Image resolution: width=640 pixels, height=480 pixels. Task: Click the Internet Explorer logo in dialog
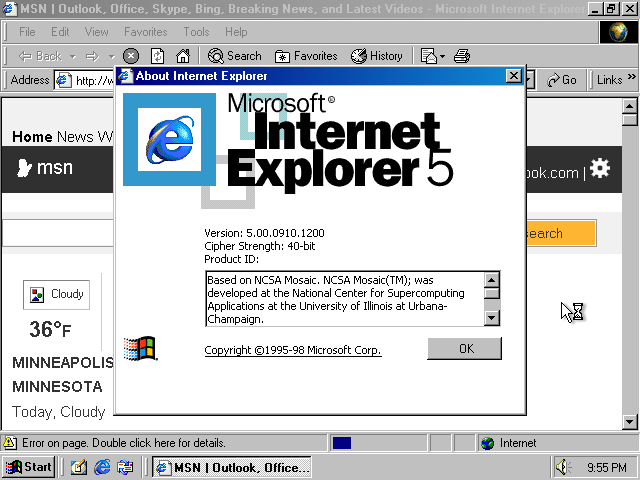[169, 139]
